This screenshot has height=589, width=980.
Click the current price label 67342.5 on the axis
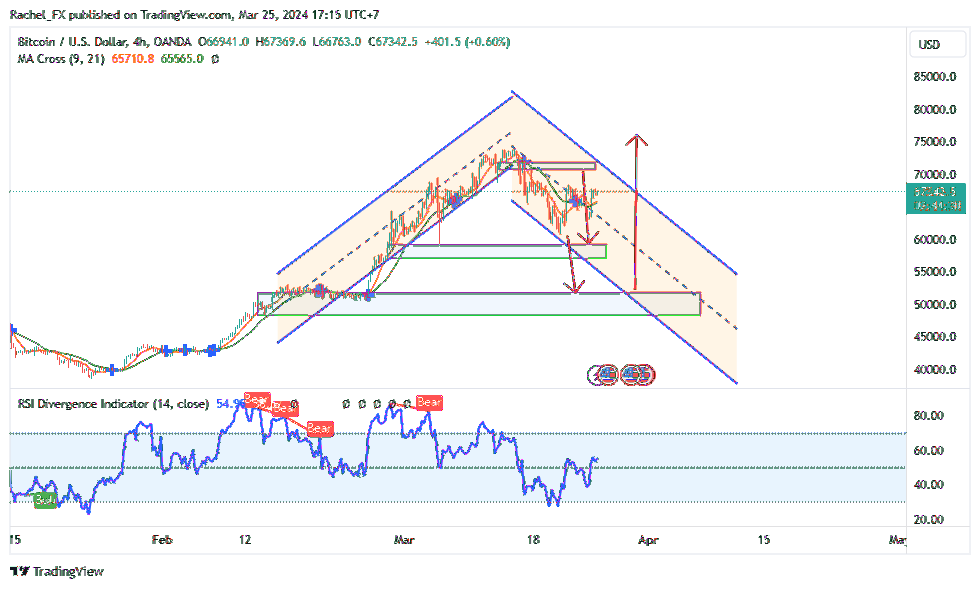(x=936, y=191)
